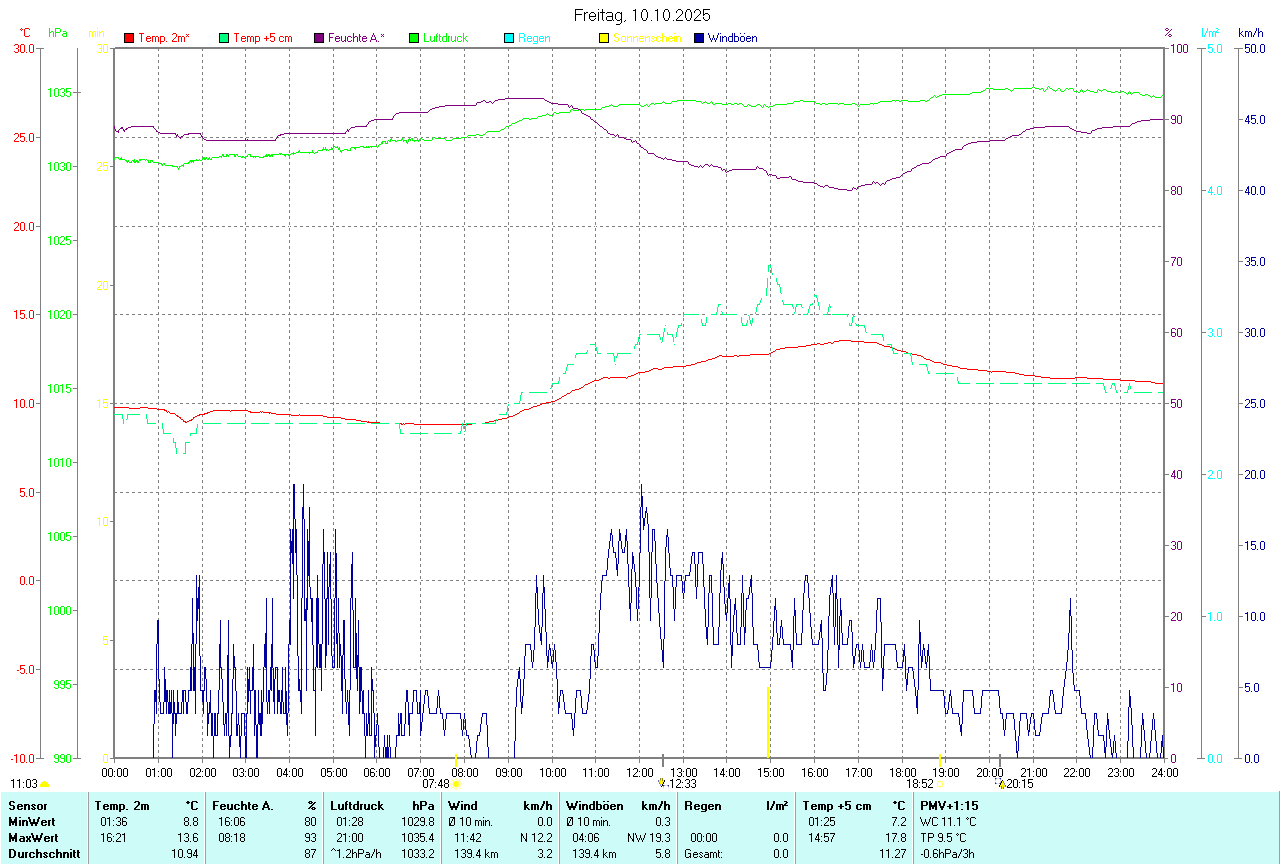The width and height of the screenshot is (1280, 864).
Task: Click the yellow Sonnenschein legend square
Action: pos(604,38)
